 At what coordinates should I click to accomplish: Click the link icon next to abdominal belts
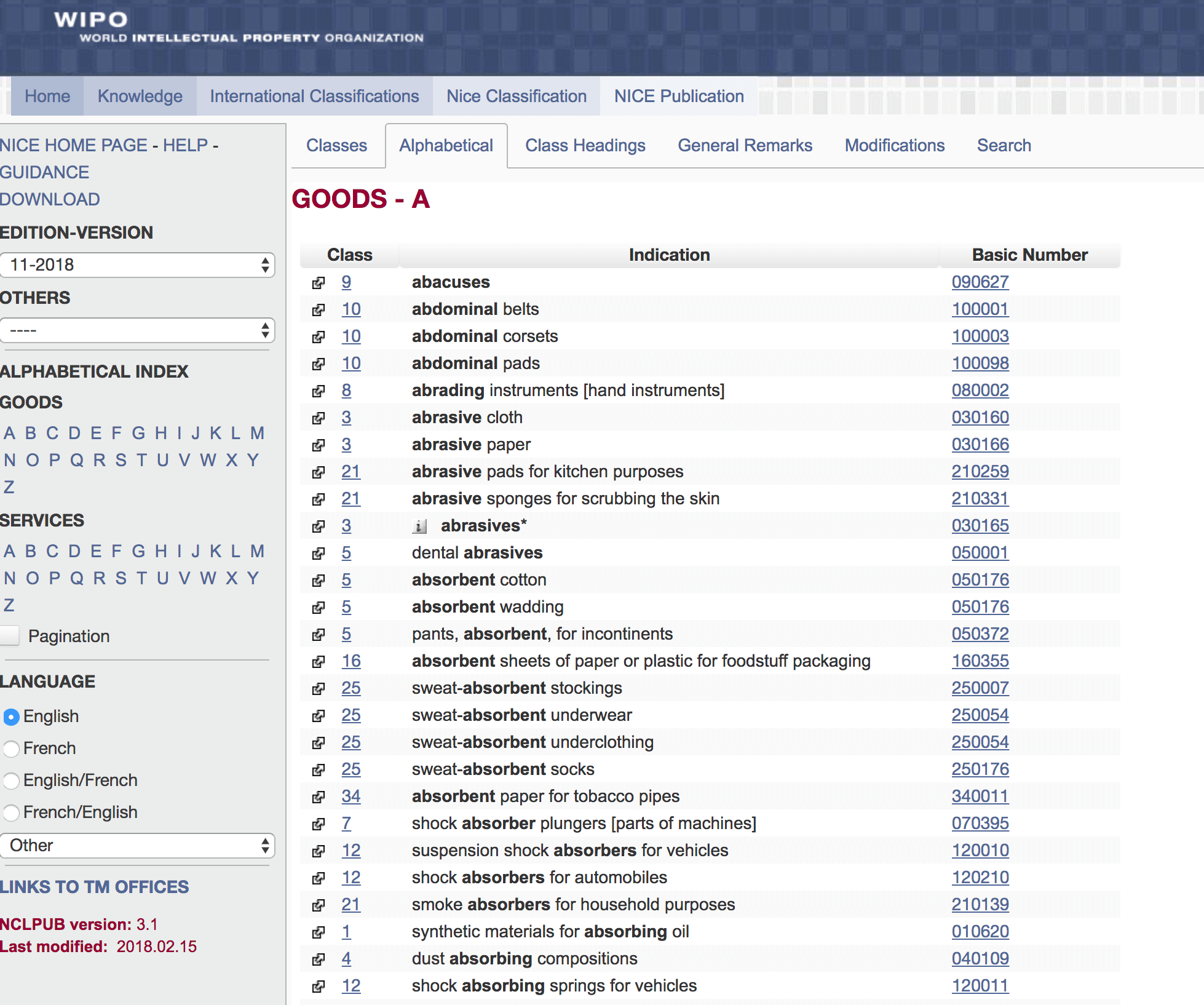coord(319,309)
